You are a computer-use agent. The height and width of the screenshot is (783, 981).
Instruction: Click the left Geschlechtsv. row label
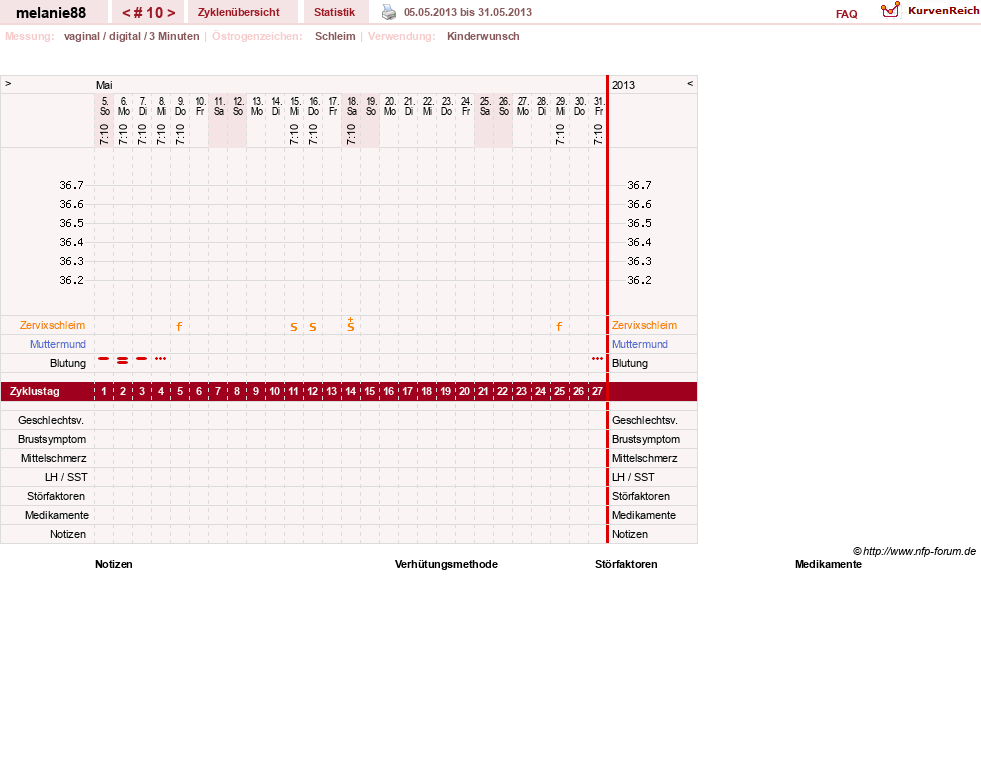coord(51,420)
